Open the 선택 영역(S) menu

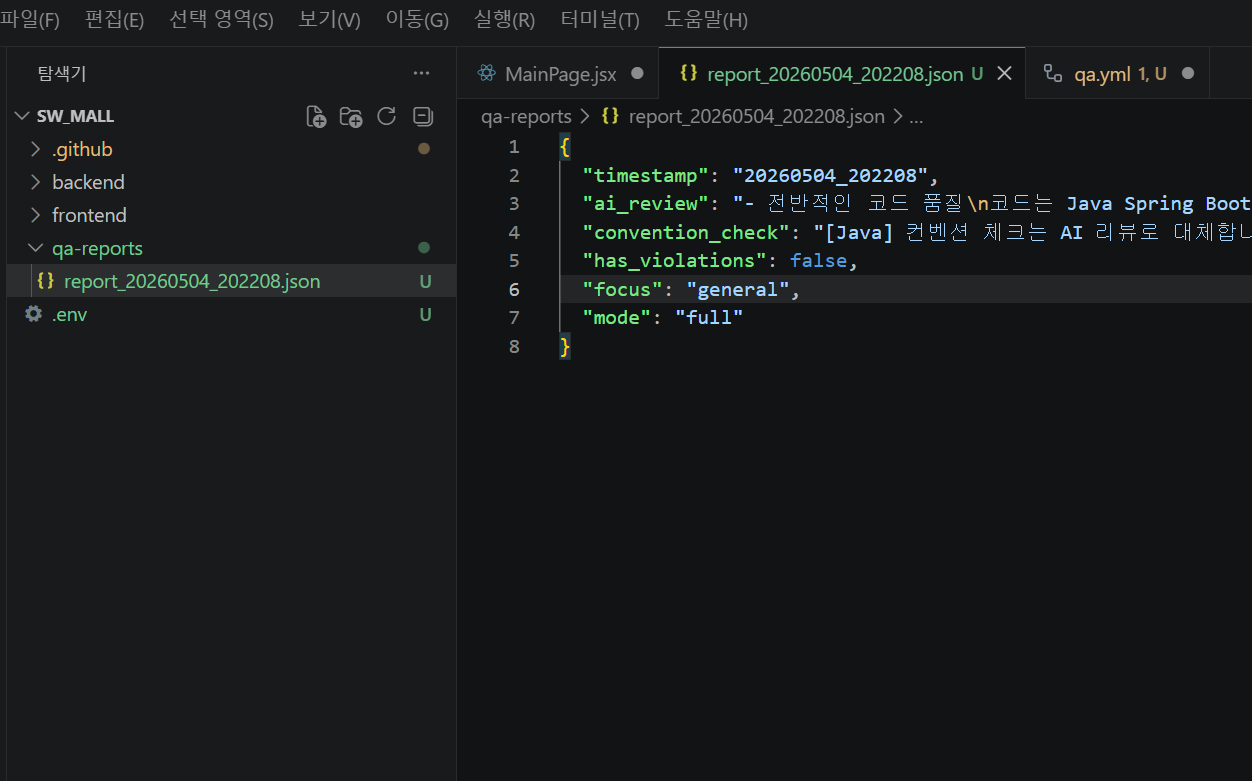tap(221, 20)
